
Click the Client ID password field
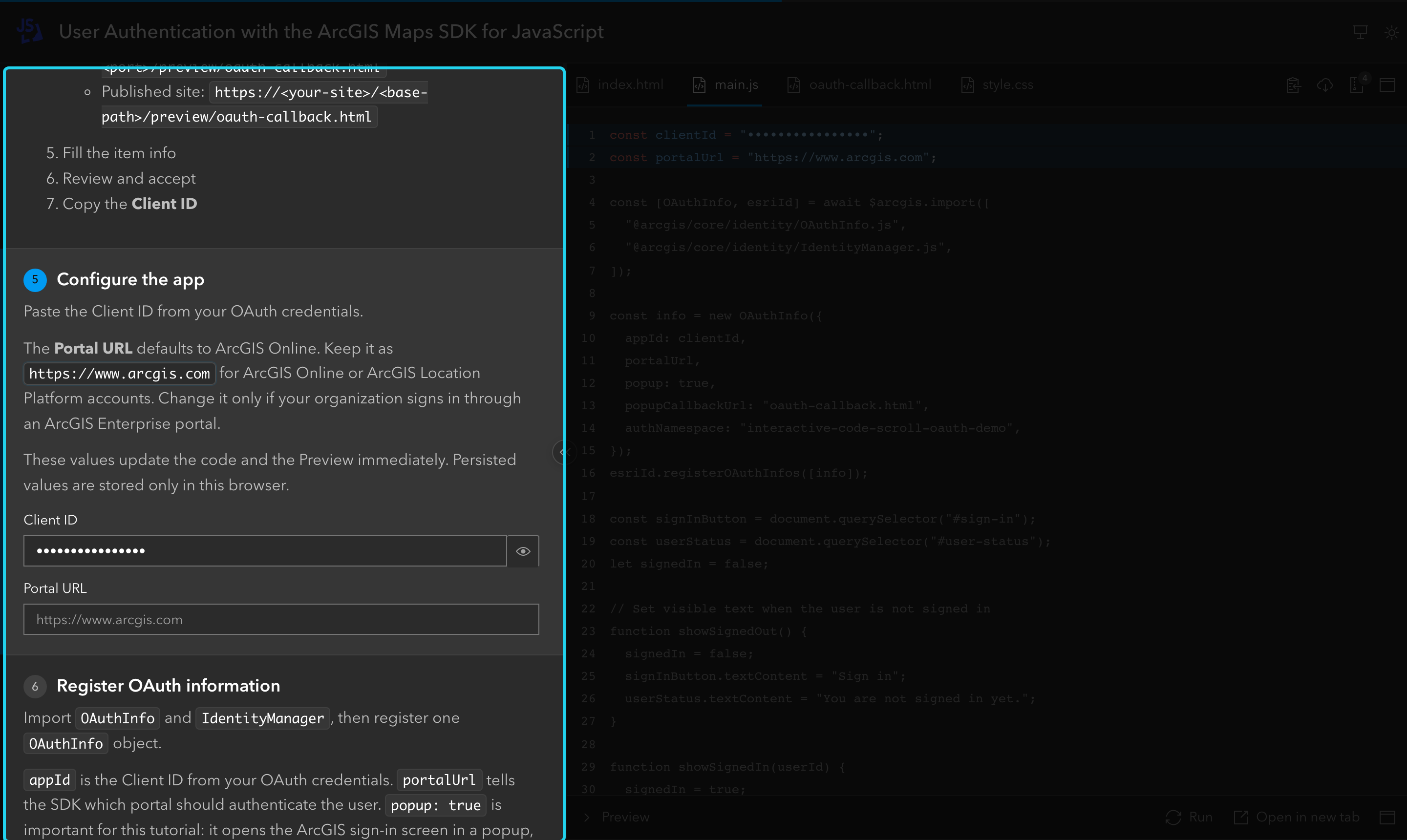(265, 551)
